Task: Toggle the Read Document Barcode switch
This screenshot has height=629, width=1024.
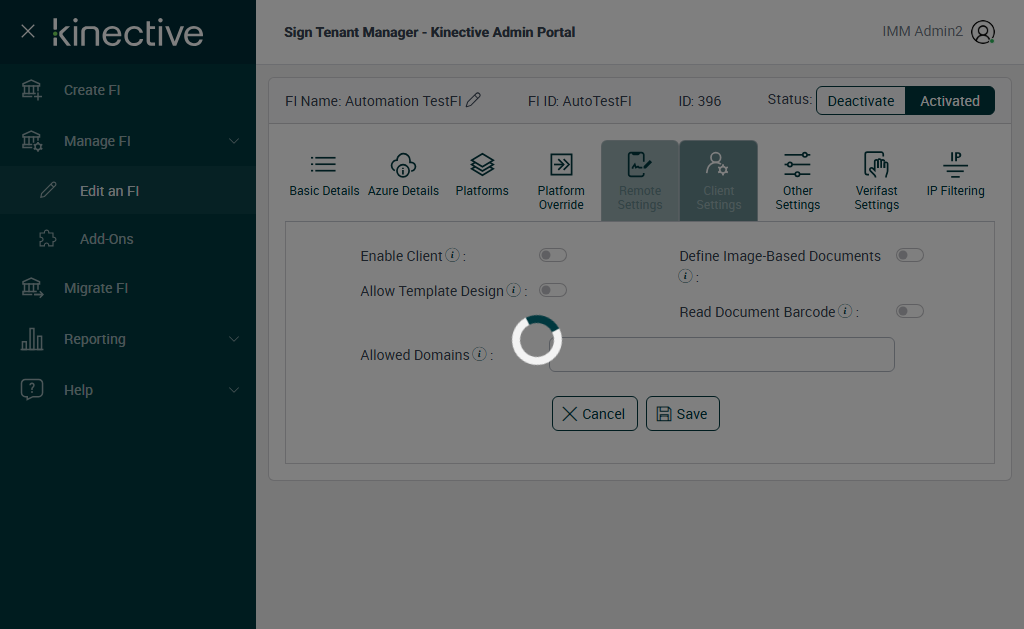Action: click(x=910, y=311)
